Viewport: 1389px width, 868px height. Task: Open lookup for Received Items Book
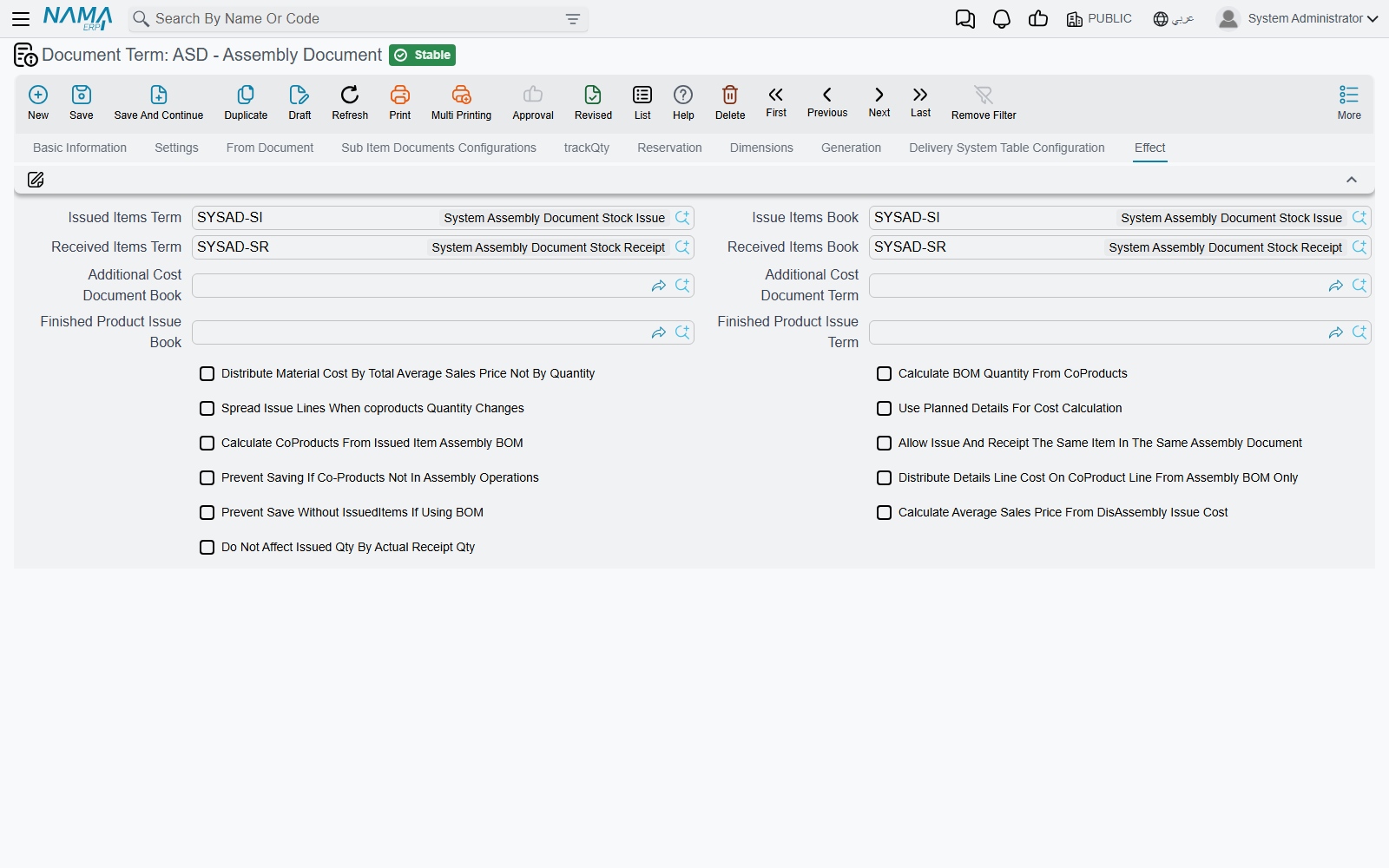1359,247
